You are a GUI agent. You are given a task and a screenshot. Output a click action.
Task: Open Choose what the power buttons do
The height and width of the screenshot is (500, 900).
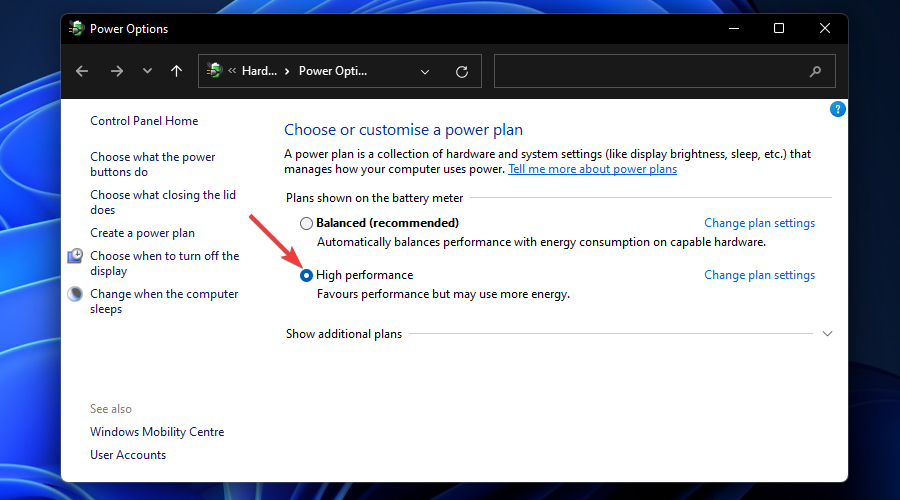pos(153,164)
